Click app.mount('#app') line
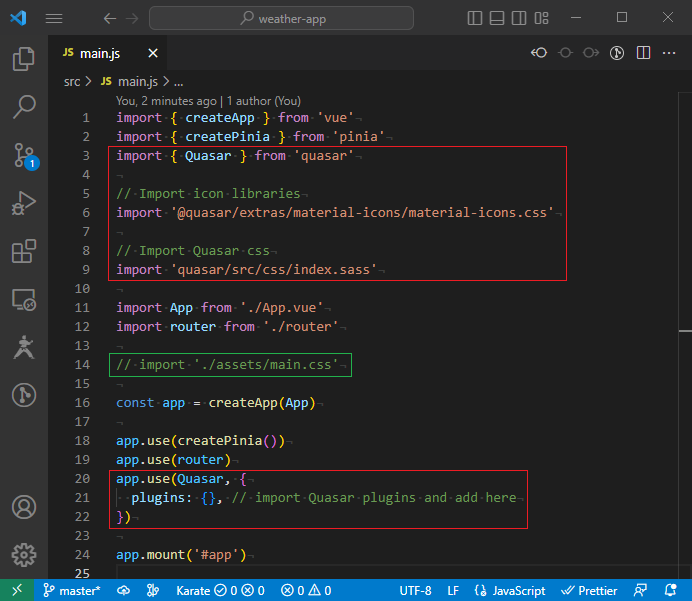Screen dimensions: 692x601 pyautogui.click(x=181, y=555)
